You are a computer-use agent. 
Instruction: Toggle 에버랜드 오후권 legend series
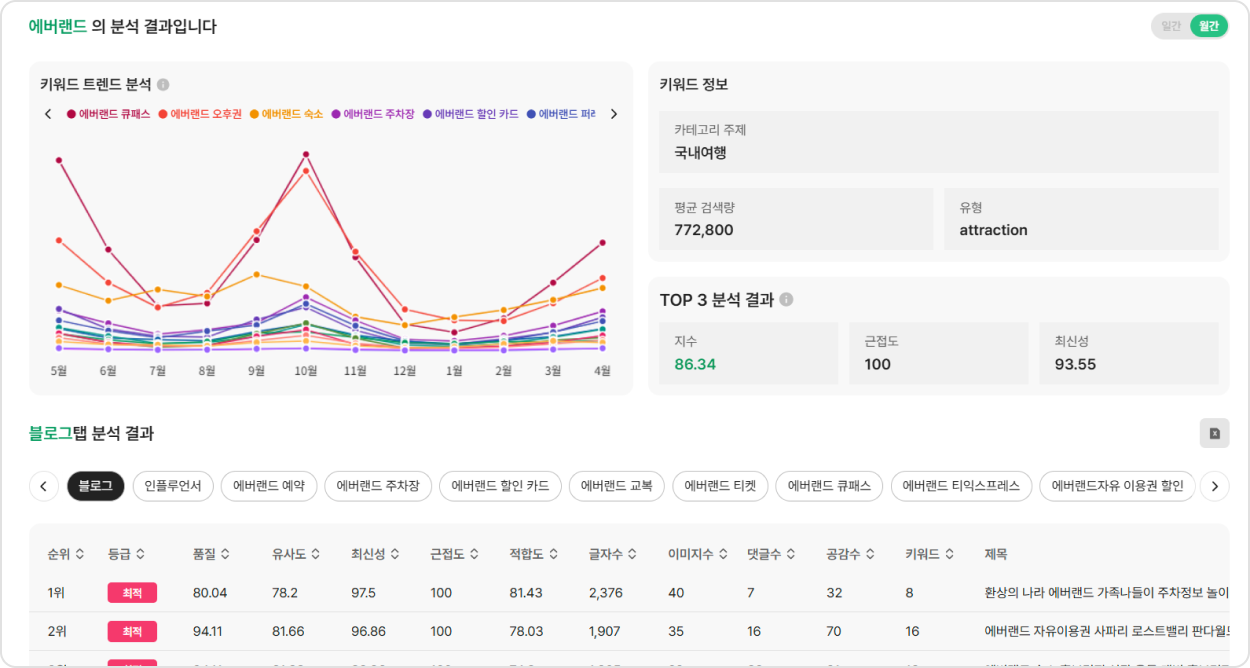pos(200,114)
